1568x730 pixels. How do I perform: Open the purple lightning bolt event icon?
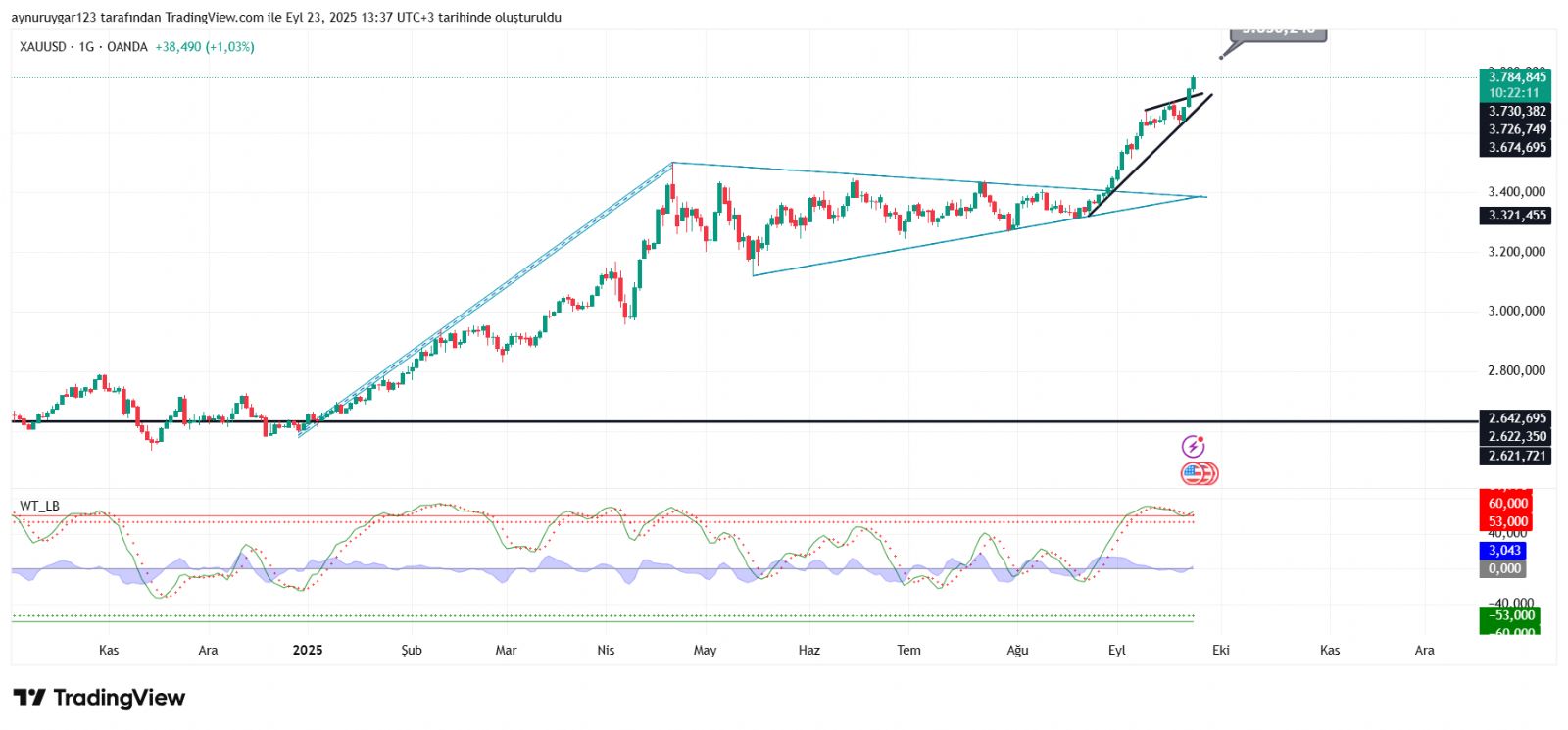(x=1193, y=447)
